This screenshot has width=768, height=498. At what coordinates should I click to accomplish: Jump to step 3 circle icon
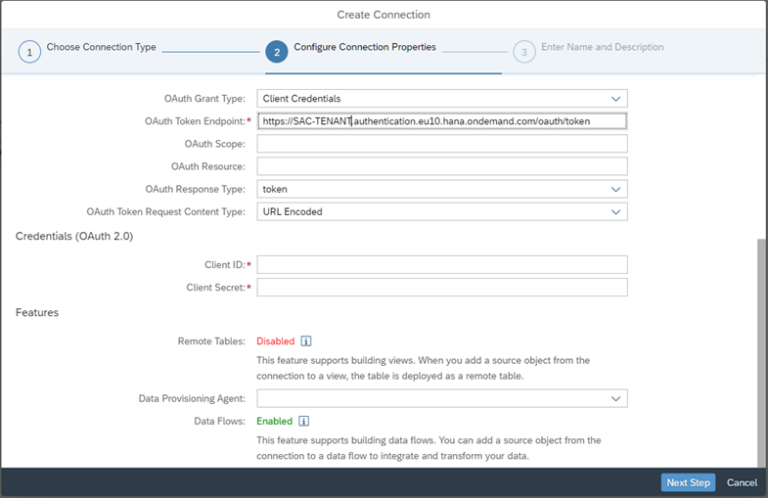point(524,52)
